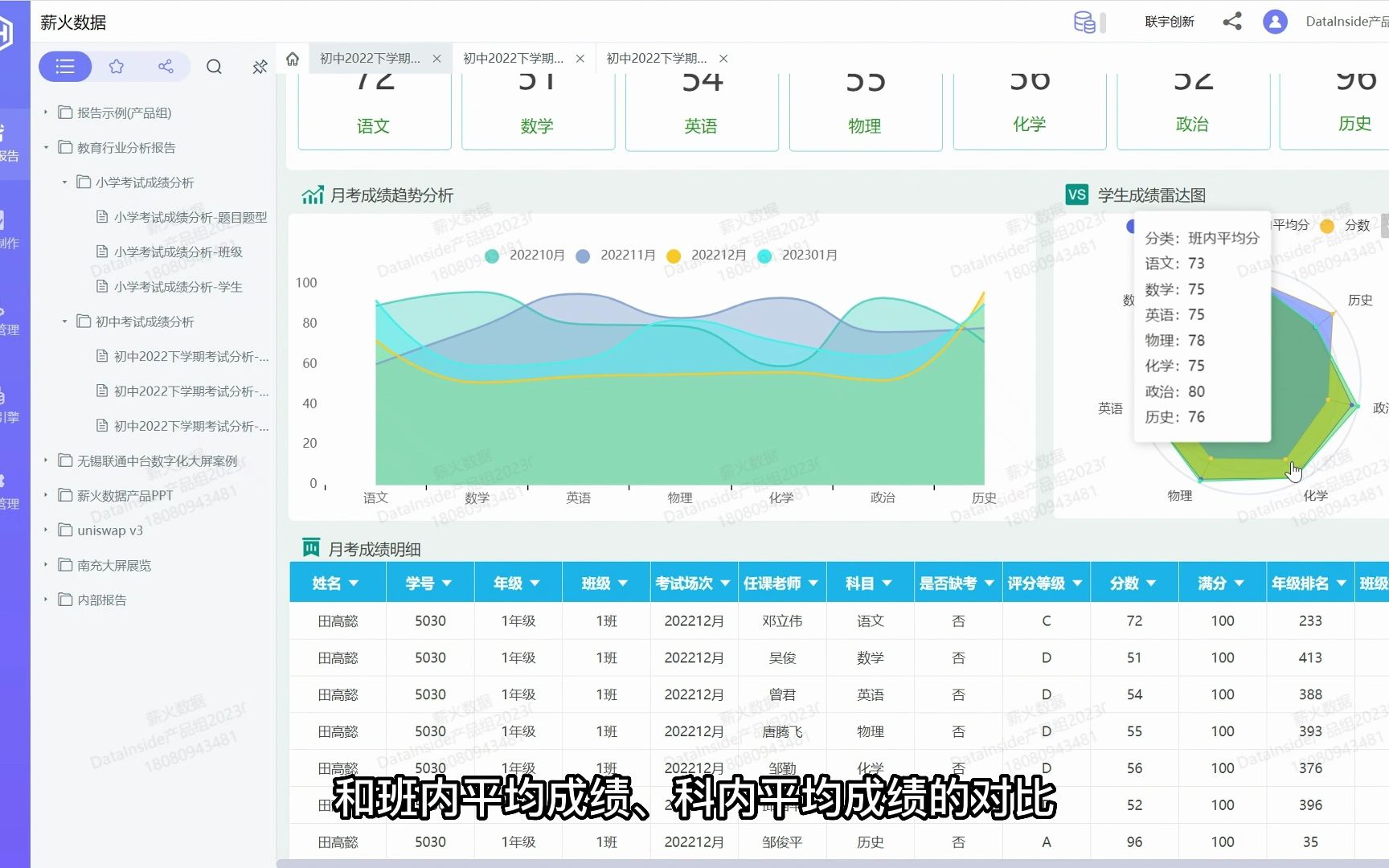
Task: Open the 姓名 column filter dropdown
Action: [354, 583]
